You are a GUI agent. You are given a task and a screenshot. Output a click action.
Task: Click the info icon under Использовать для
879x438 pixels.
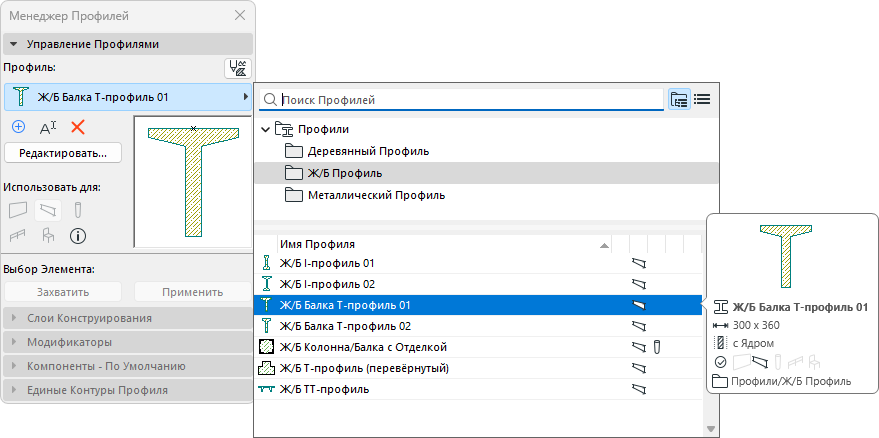pos(77,236)
